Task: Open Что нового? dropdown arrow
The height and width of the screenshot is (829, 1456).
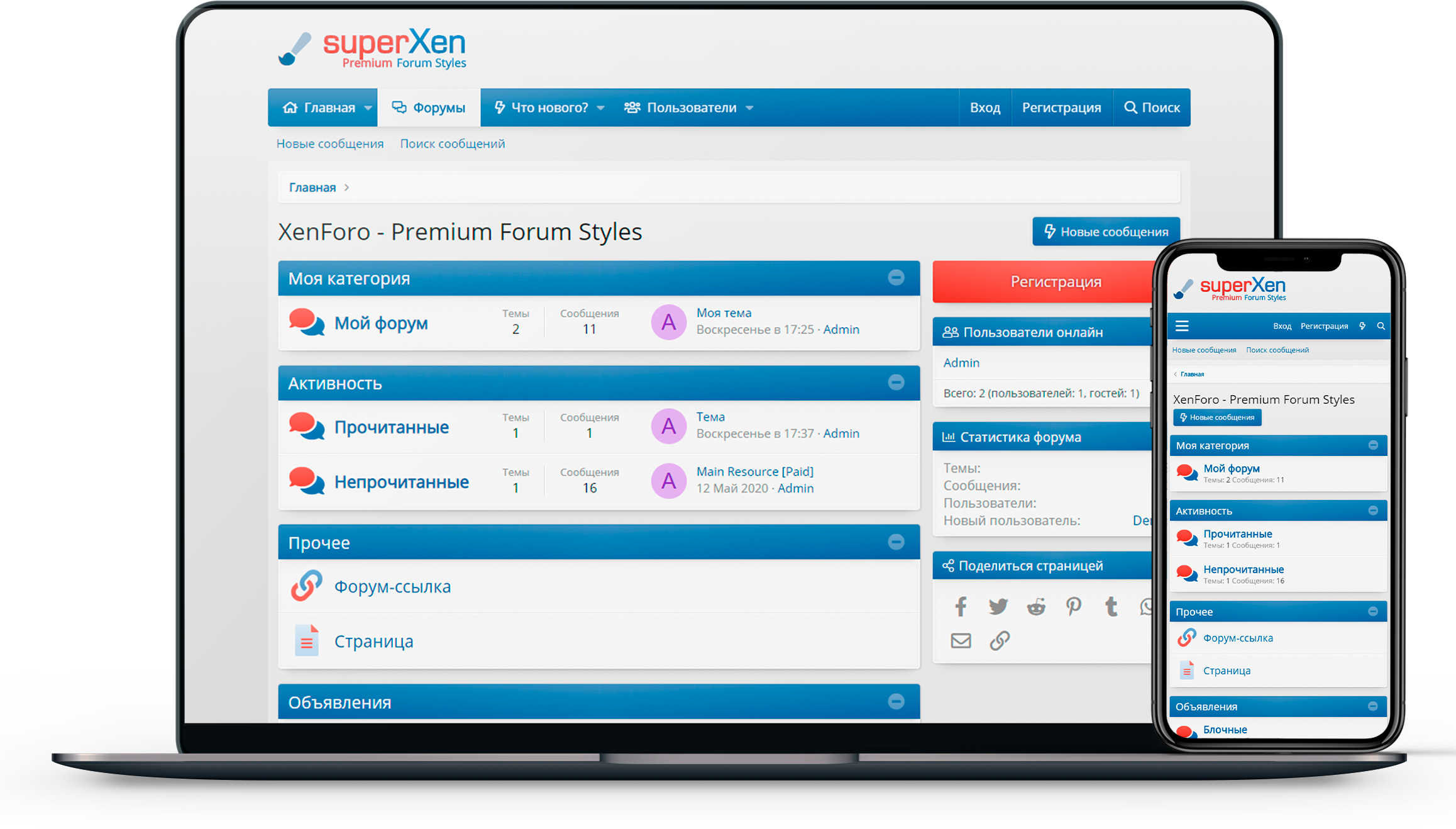Action: point(600,108)
